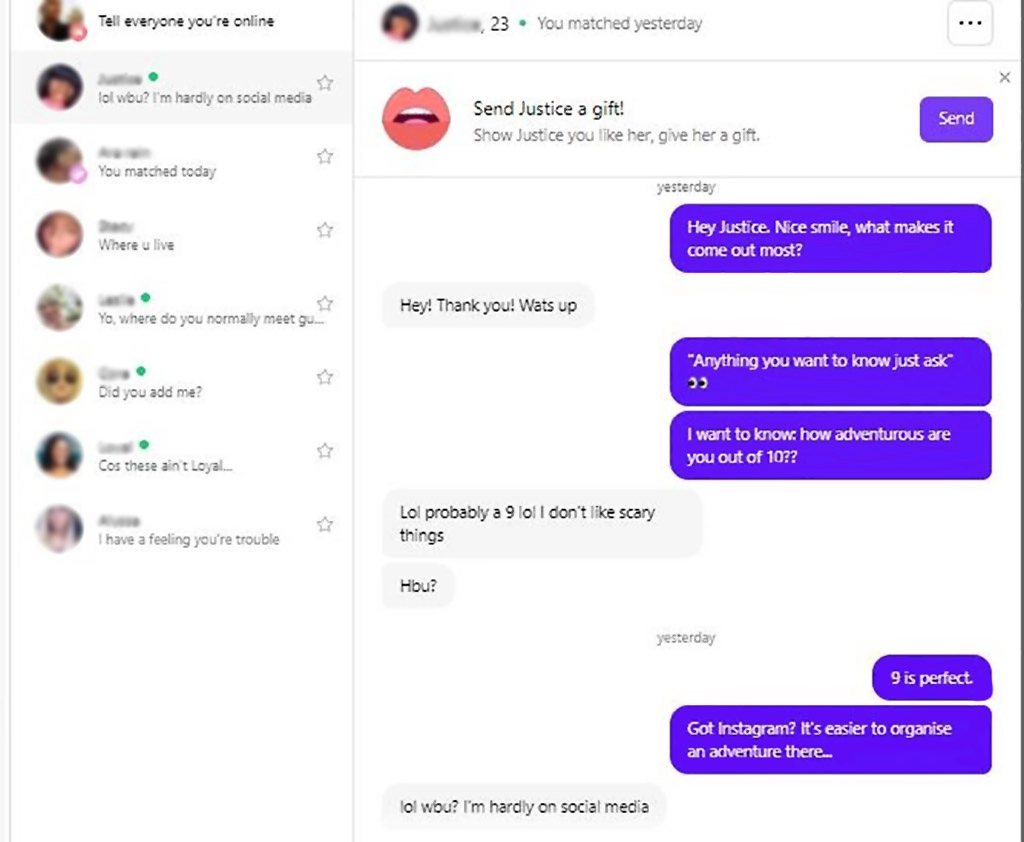Toggle the star on the "Where u live" chat
This screenshot has width=1024, height=842.
[324, 229]
